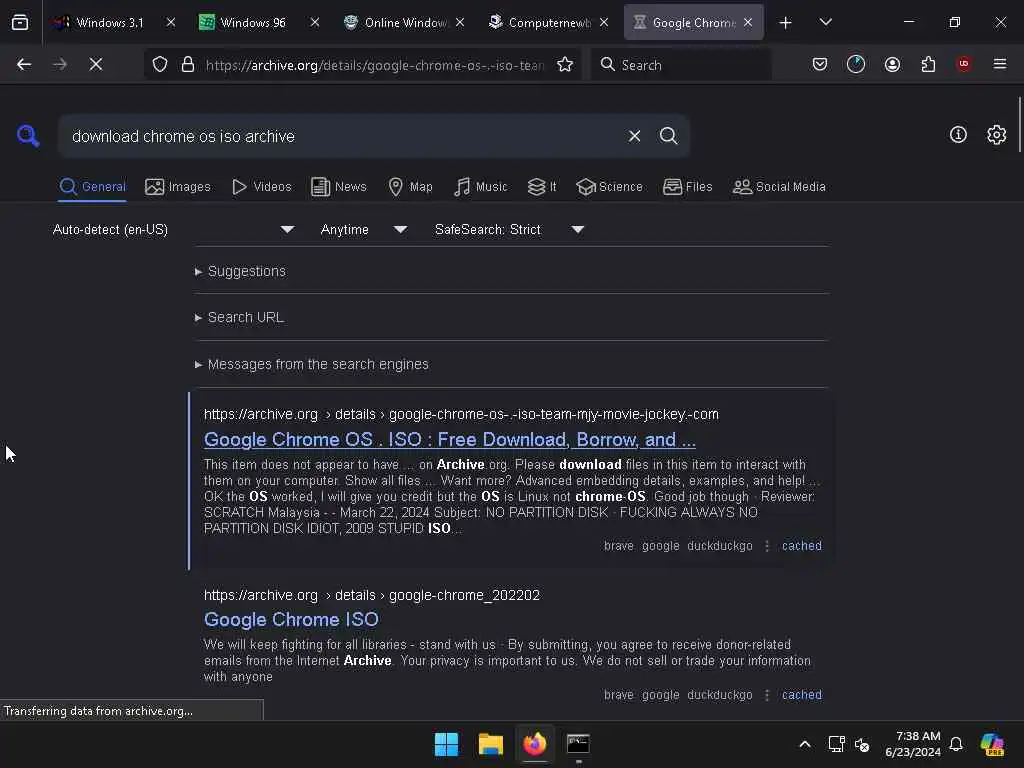1024x768 pixels.
Task: Open cached version of first result
Action: coord(801,546)
